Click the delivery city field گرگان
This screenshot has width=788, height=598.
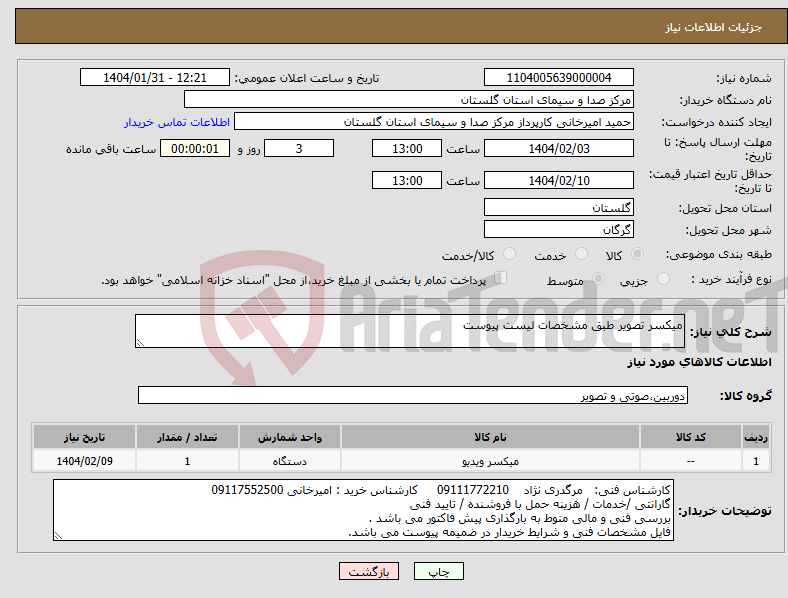pos(558,229)
